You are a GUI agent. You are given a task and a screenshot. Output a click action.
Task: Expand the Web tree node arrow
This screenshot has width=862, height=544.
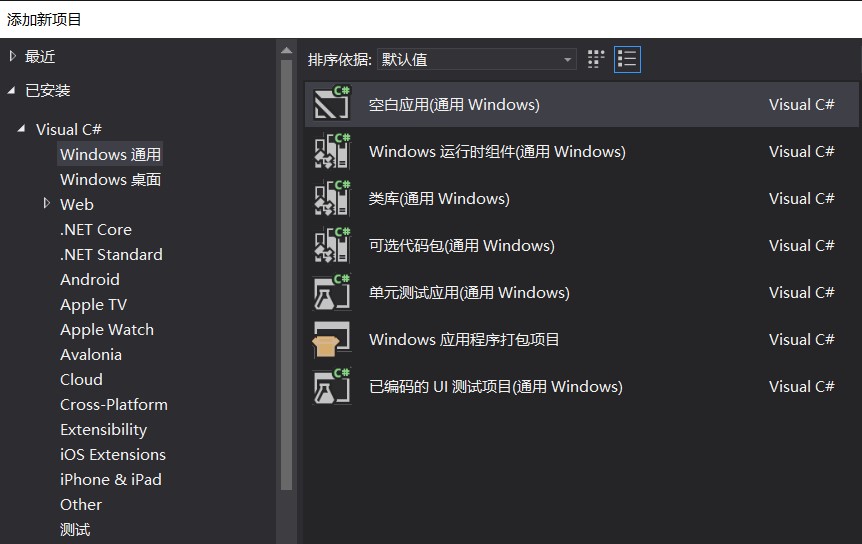47,203
